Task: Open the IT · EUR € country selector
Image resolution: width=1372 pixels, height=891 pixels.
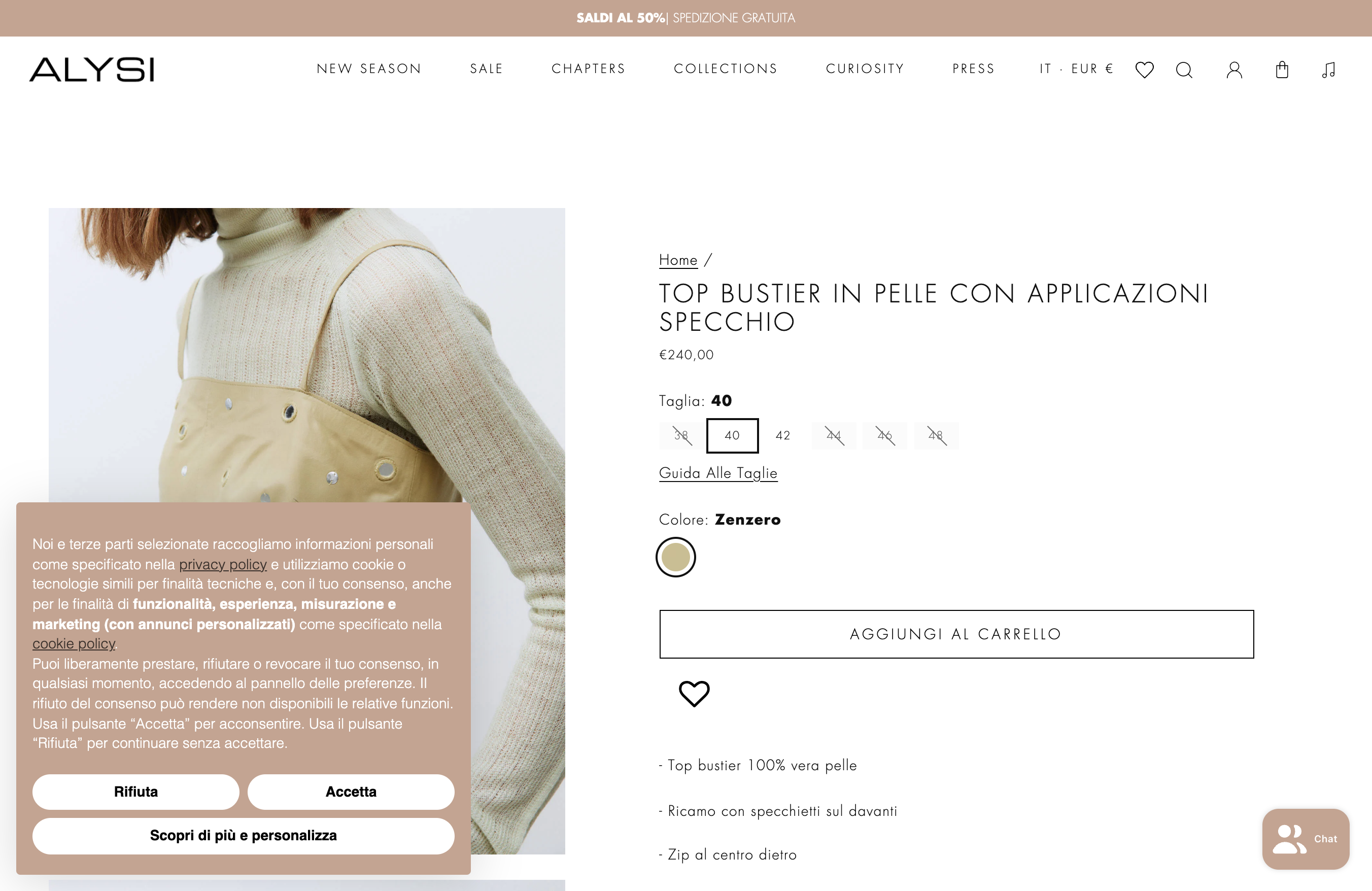Action: click(1076, 68)
